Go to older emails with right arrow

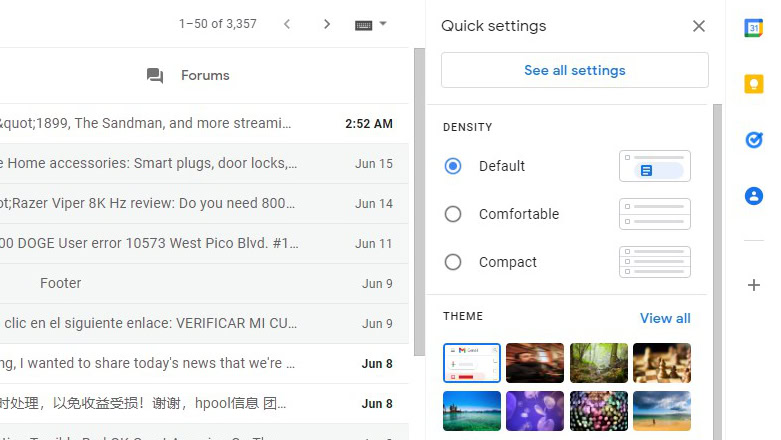pyautogui.click(x=326, y=24)
